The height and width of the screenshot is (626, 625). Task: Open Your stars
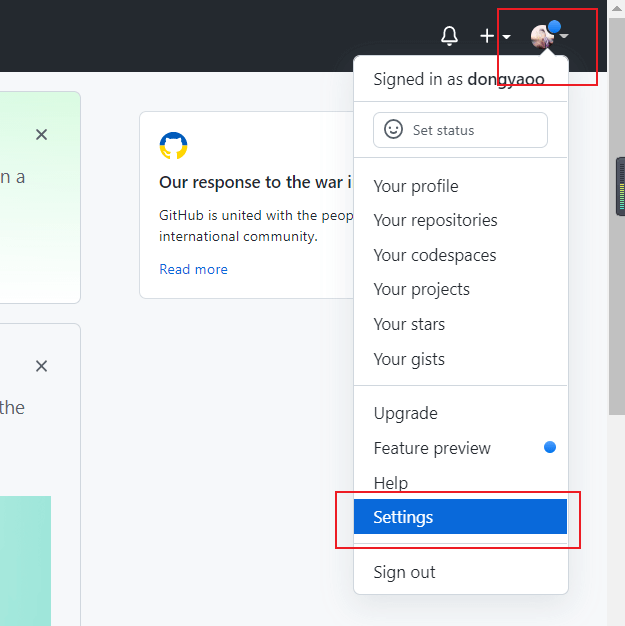pos(460,324)
